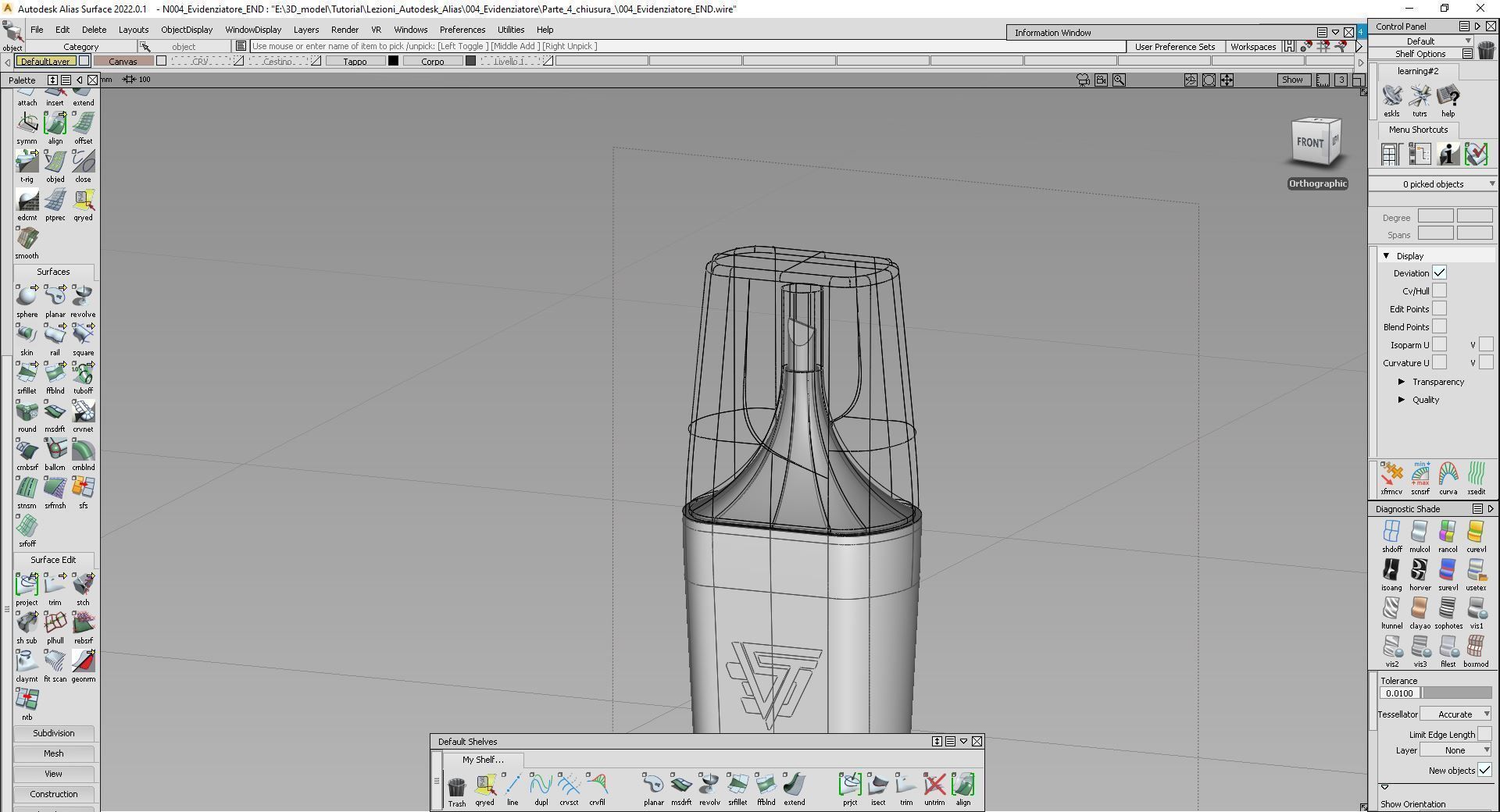Enable the isoang diagnostic shade
The height and width of the screenshot is (812, 1500).
click(x=1391, y=570)
